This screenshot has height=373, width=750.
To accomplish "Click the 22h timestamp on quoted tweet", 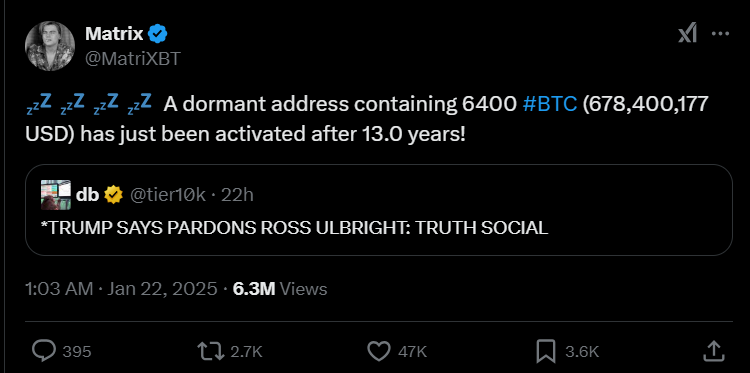I will click(x=237, y=195).
